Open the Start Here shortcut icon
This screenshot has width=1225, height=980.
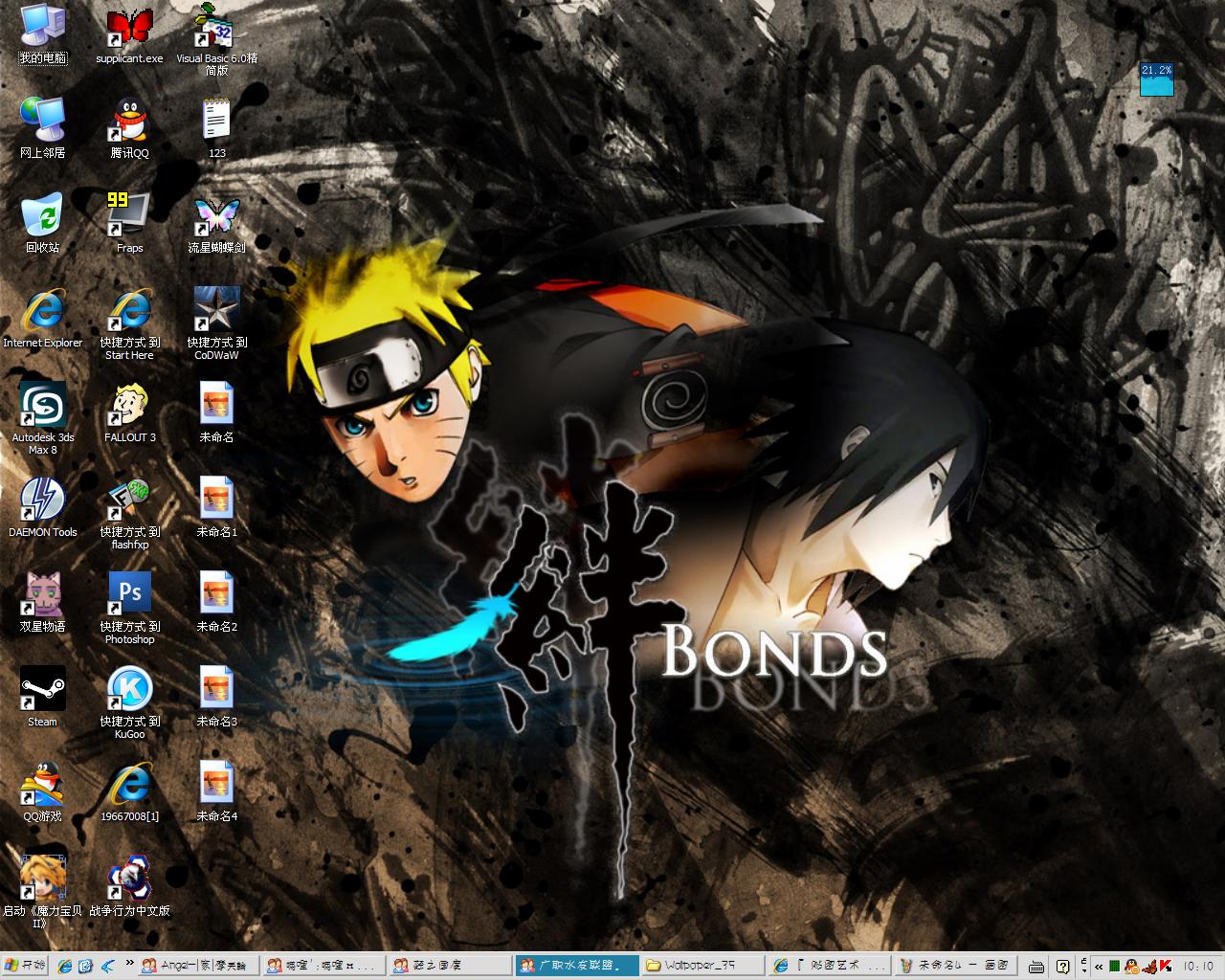point(129,323)
